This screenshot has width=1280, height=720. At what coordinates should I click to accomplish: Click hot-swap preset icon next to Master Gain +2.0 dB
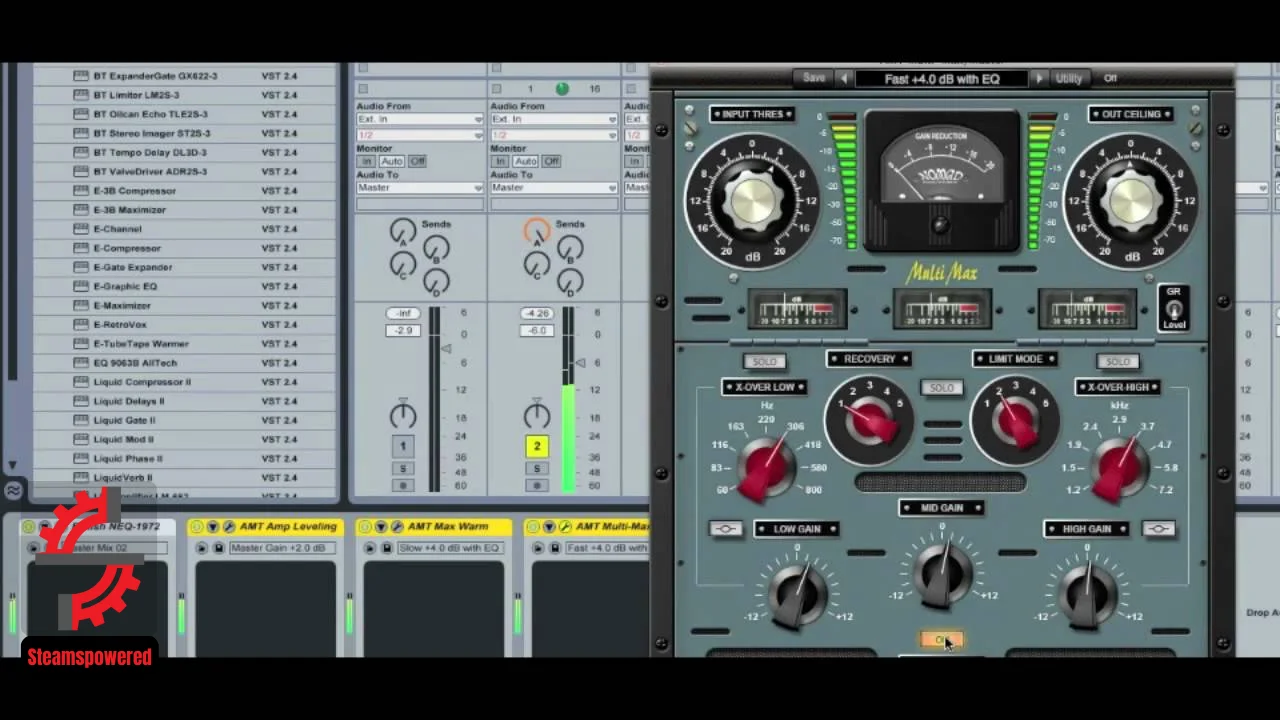pyautogui.click(x=202, y=548)
